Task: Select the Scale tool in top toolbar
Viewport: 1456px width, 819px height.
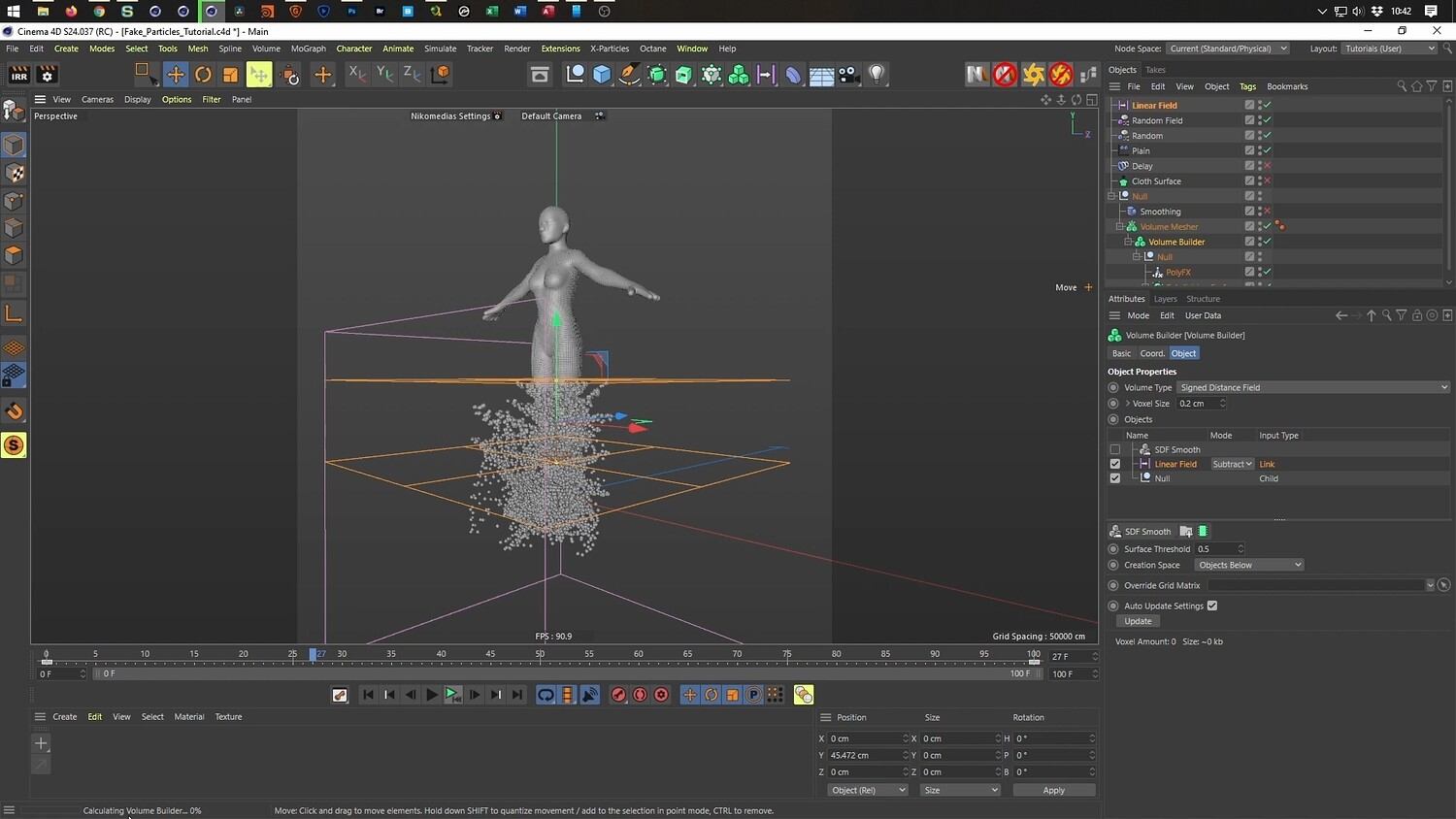Action: pos(230,75)
